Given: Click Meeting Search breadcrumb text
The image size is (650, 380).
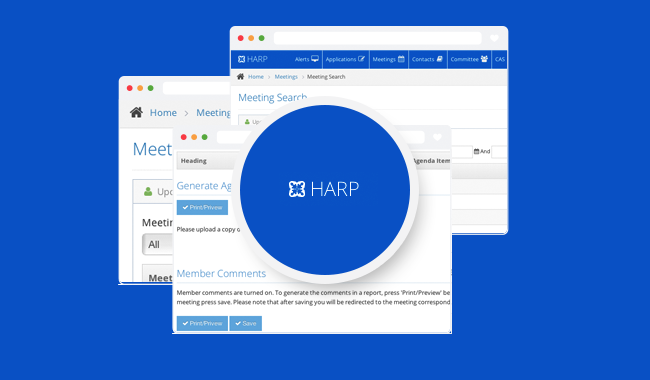Looking at the screenshot, I should click(x=326, y=77).
